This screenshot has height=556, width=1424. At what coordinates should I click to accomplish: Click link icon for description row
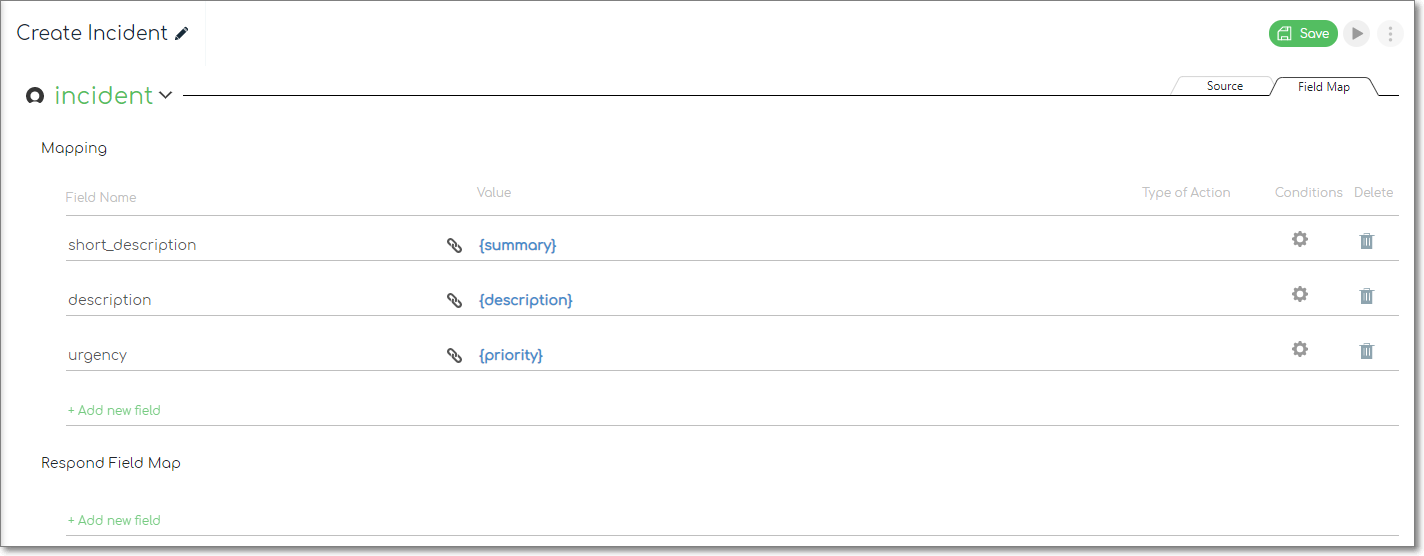[454, 300]
